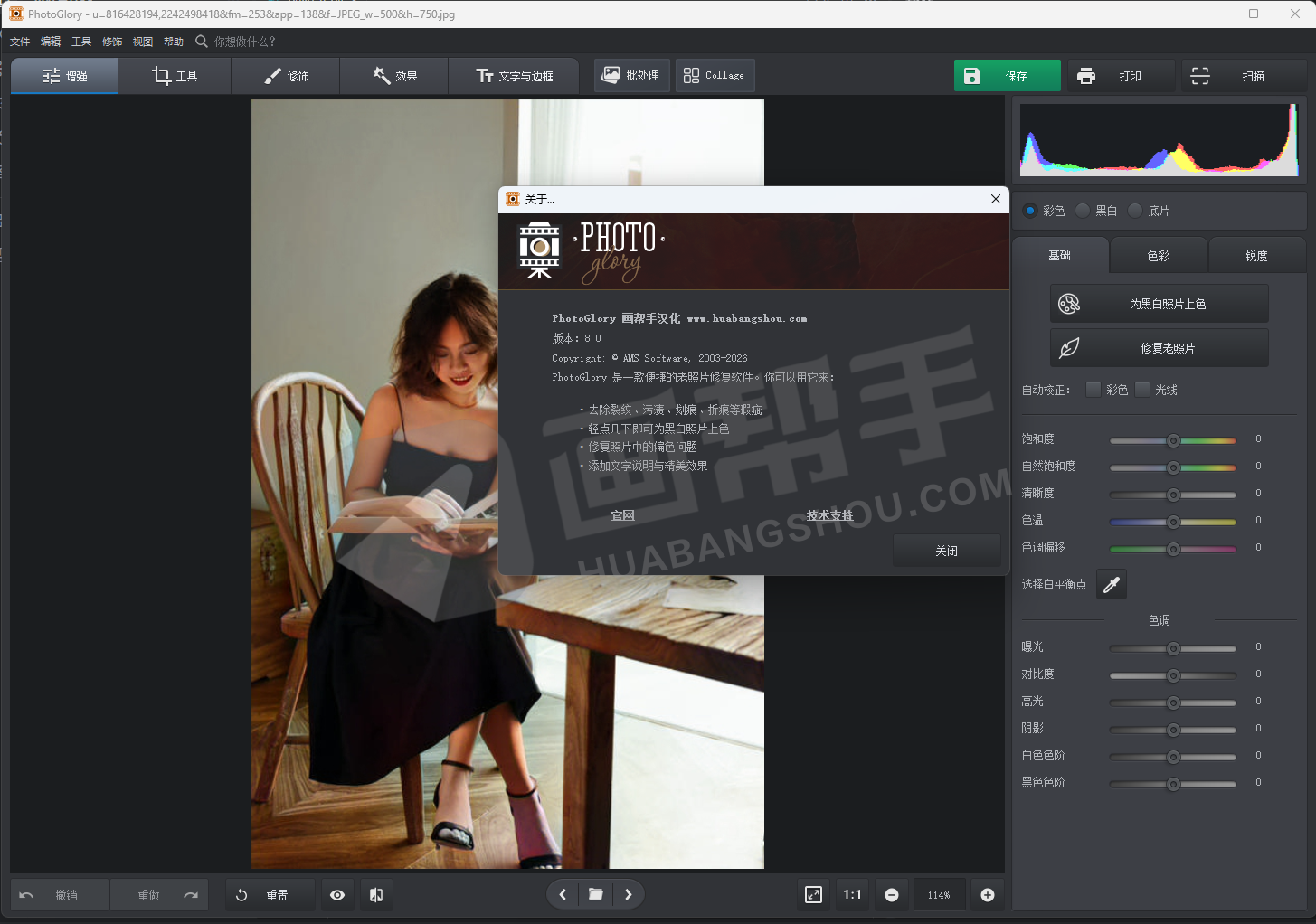Click 修复老照片 restore button
Image resolution: width=1316 pixels, height=924 pixels.
point(1160,348)
